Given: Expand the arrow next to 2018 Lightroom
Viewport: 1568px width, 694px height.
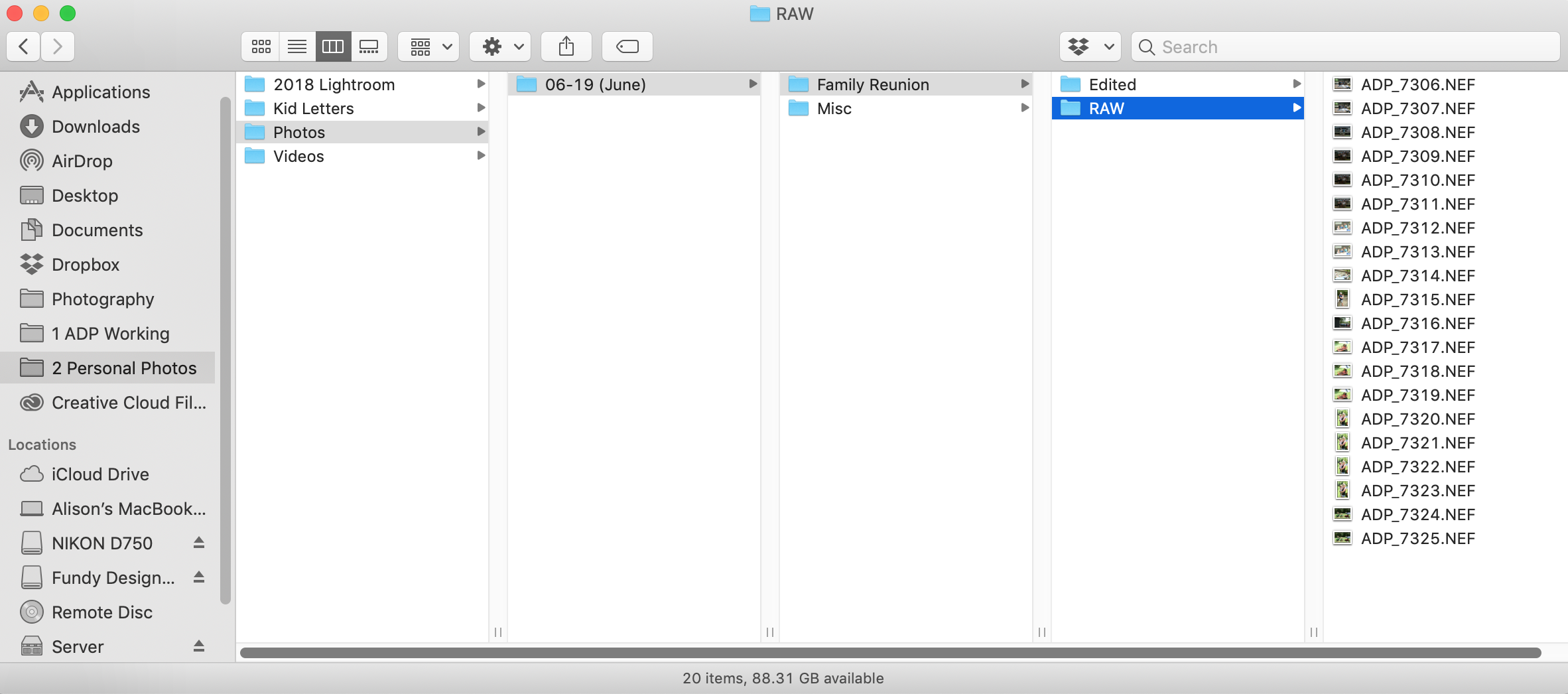Looking at the screenshot, I should [481, 84].
